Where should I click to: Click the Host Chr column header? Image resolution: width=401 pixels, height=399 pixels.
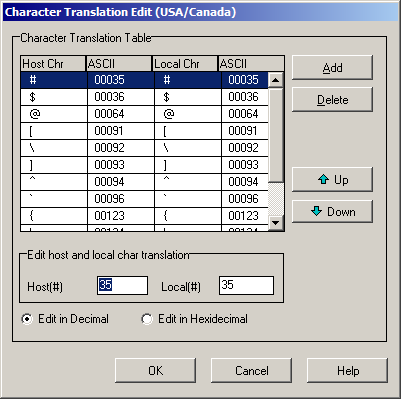(53, 64)
